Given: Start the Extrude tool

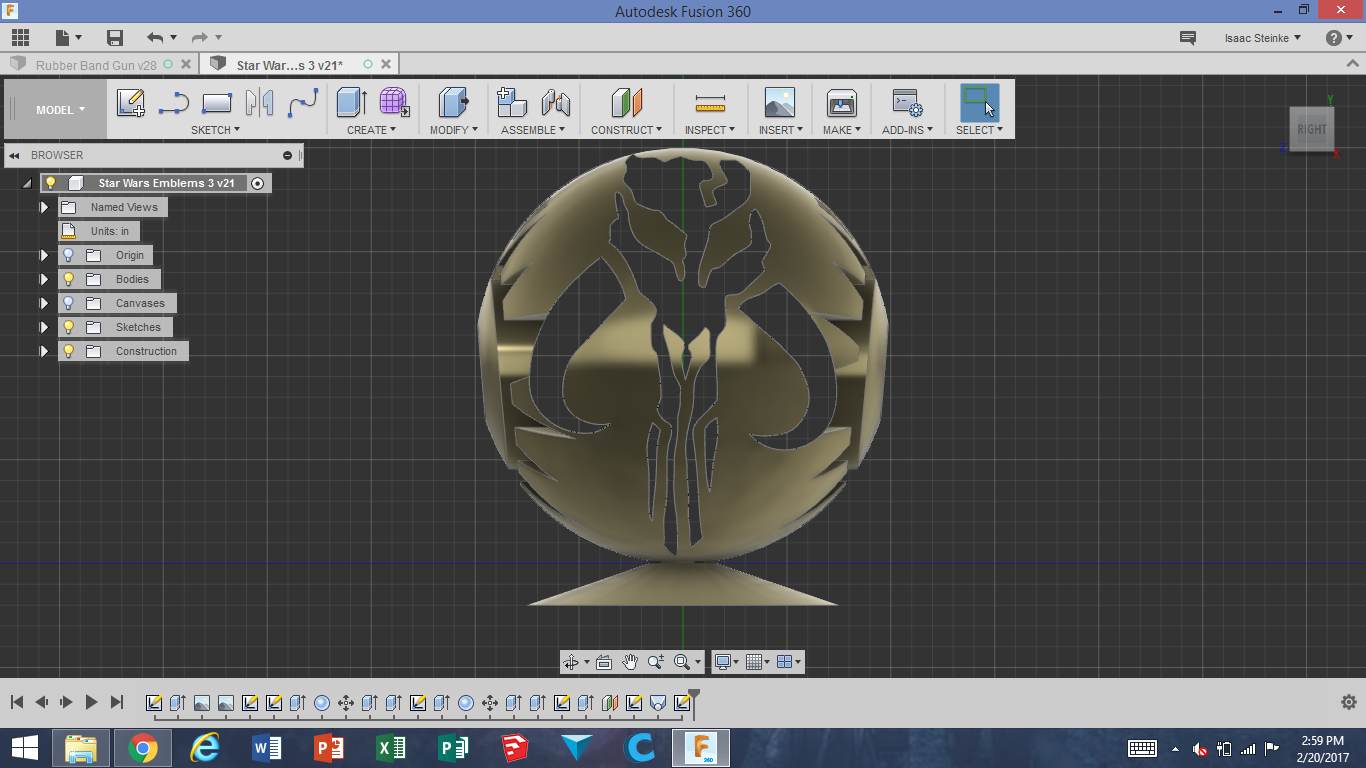Looking at the screenshot, I should (x=352, y=102).
